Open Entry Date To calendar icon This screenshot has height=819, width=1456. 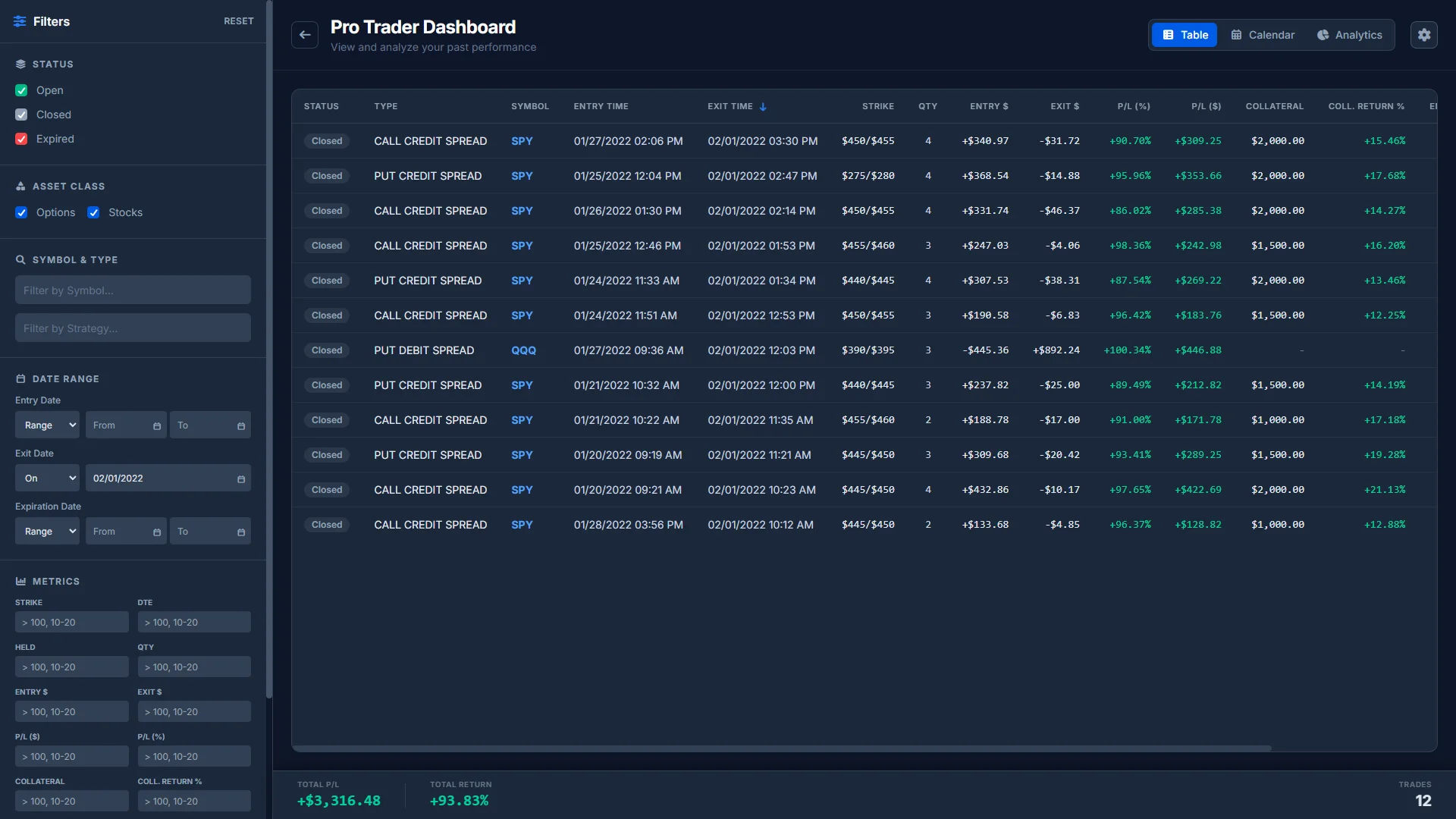[241, 426]
